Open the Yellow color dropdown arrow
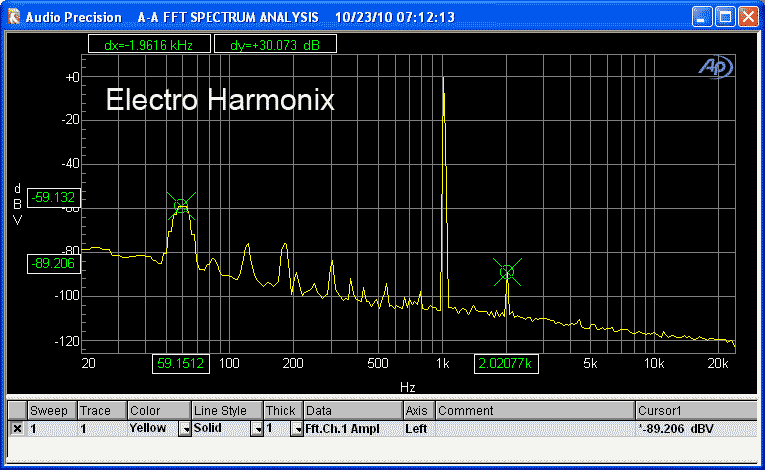Viewport: 765px width, 470px height. tap(185, 429)
